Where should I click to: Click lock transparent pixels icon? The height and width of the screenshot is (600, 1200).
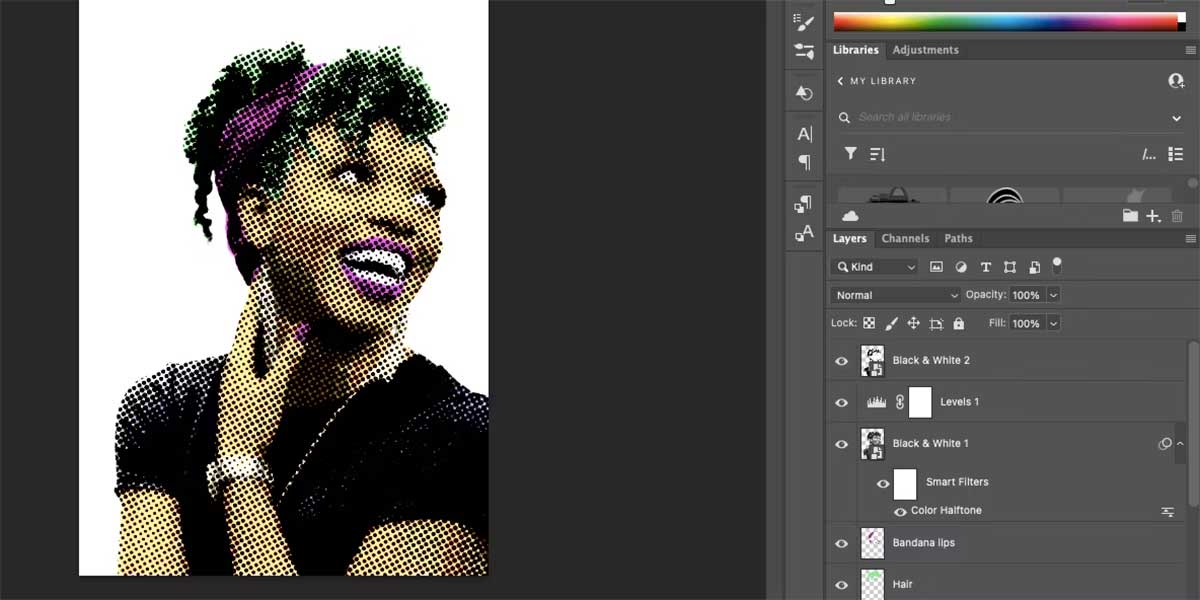869,324
